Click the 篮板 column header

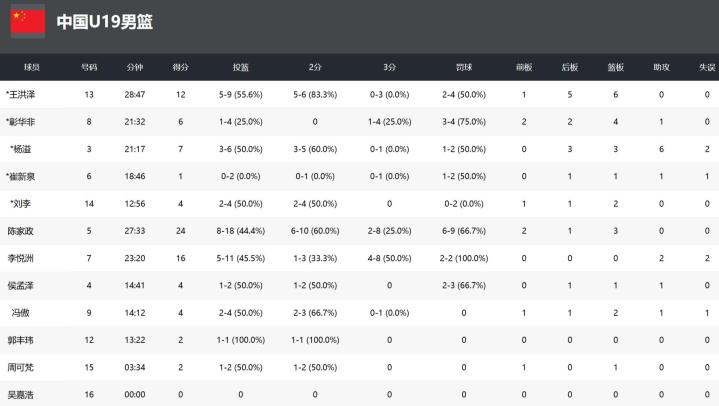tap(615, 67)
